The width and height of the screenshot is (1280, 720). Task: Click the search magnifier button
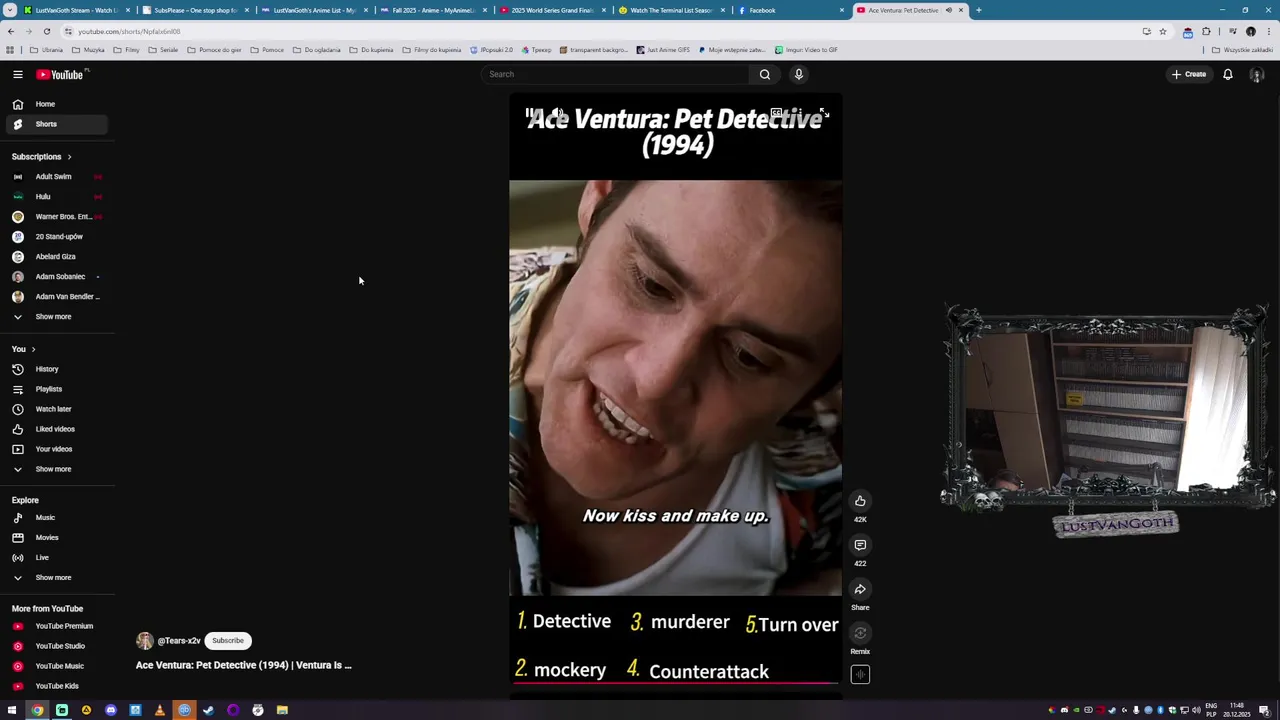[765, 74]
